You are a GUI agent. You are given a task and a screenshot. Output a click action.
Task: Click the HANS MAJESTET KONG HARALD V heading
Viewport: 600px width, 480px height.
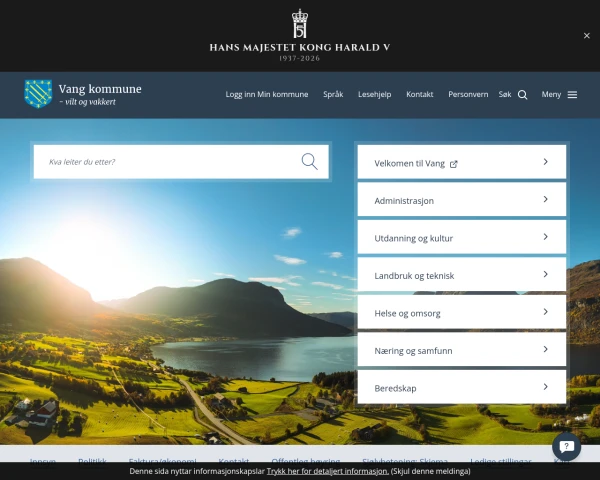[x=300, y=47]
